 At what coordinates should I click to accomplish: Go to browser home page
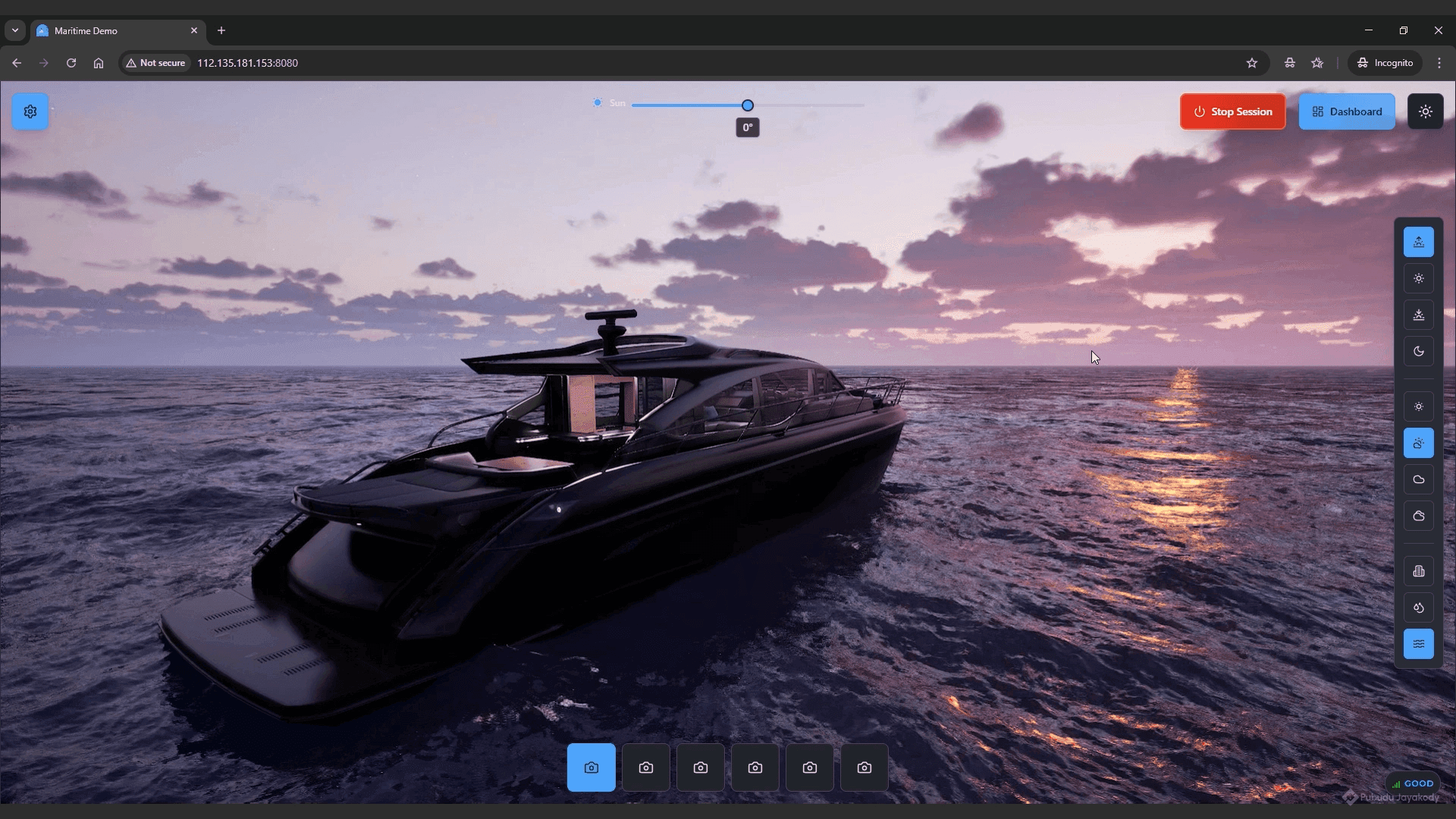tap(99, 63)
